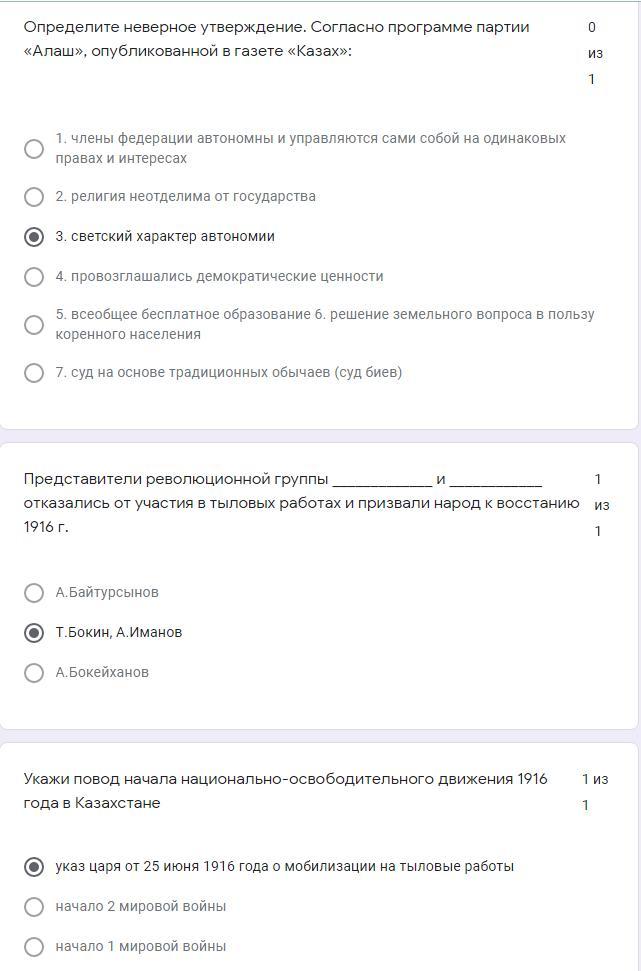This screenshot has height=971, width=641.
Task: Select 'начало 2 мировой войны' radio button
Action: 34,907
